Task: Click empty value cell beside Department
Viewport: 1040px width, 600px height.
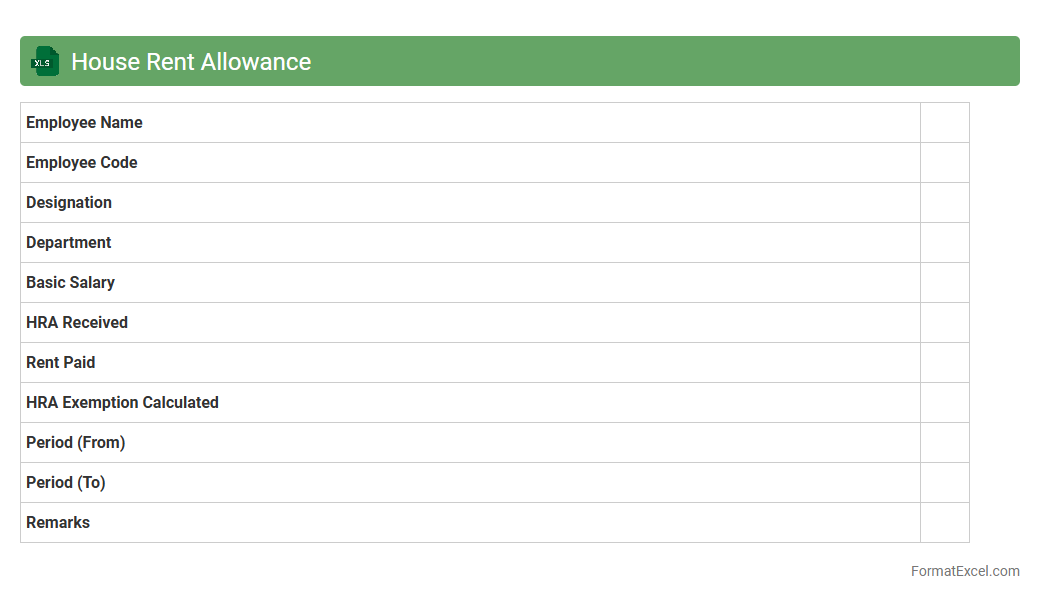Action: point(944,242)
